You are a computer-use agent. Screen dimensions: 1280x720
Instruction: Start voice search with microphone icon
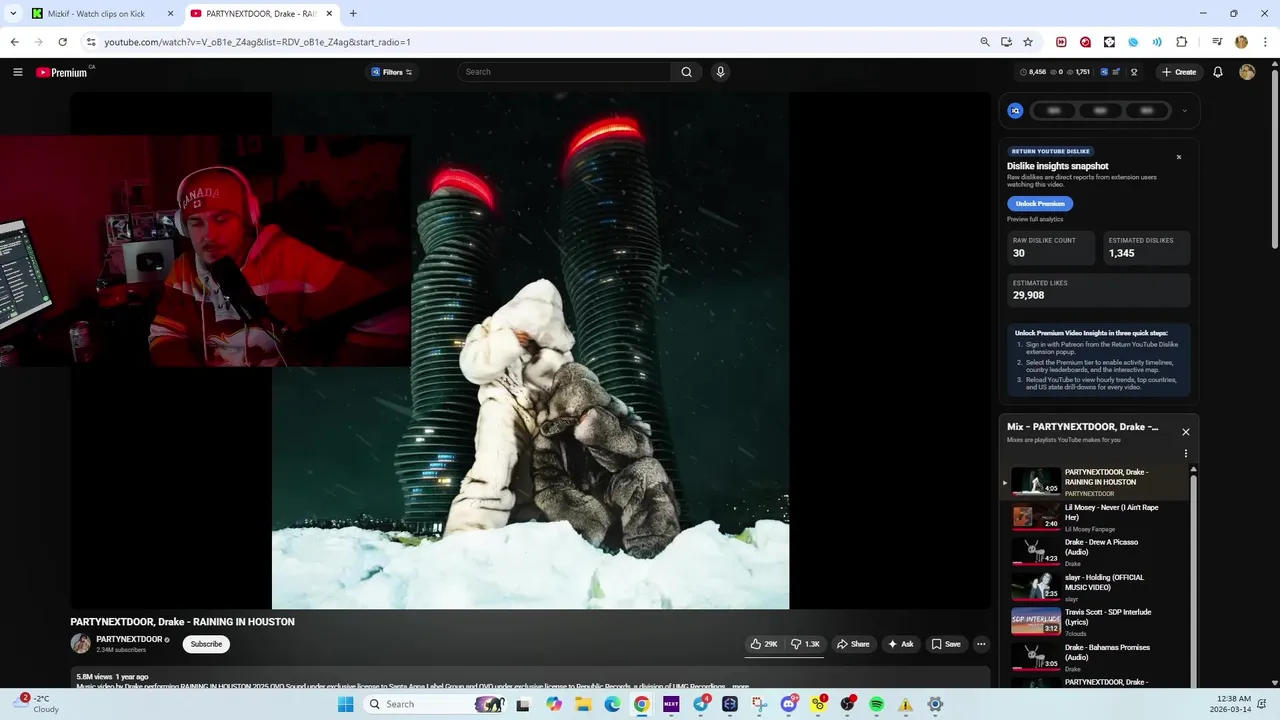720,72
